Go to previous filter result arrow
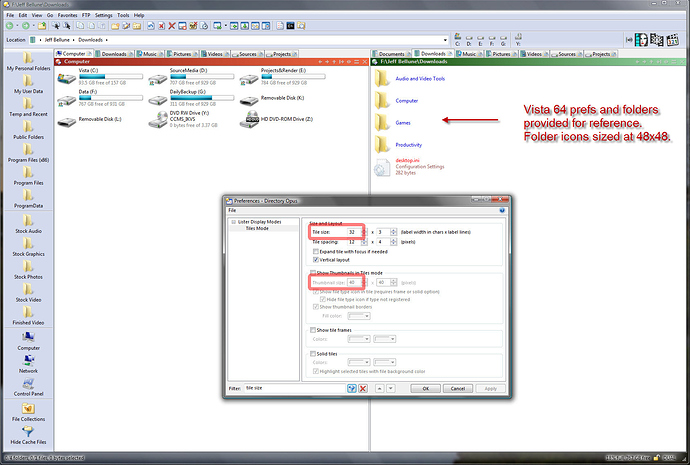 379,388
